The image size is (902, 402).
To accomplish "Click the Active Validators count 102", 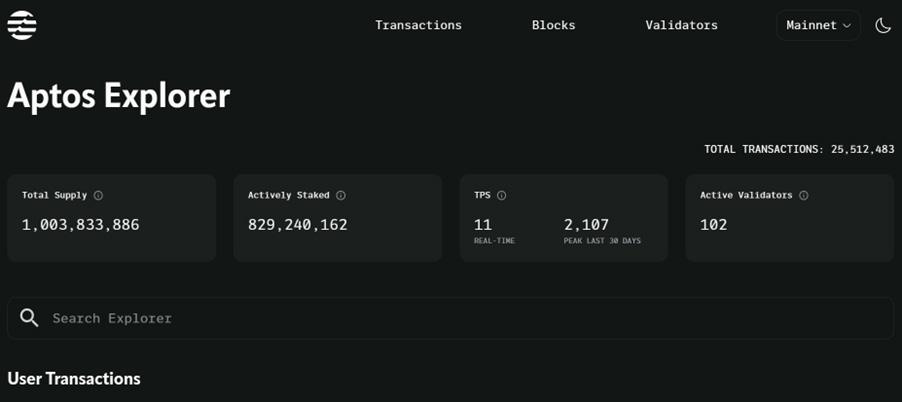I will [x=714, y=225].
